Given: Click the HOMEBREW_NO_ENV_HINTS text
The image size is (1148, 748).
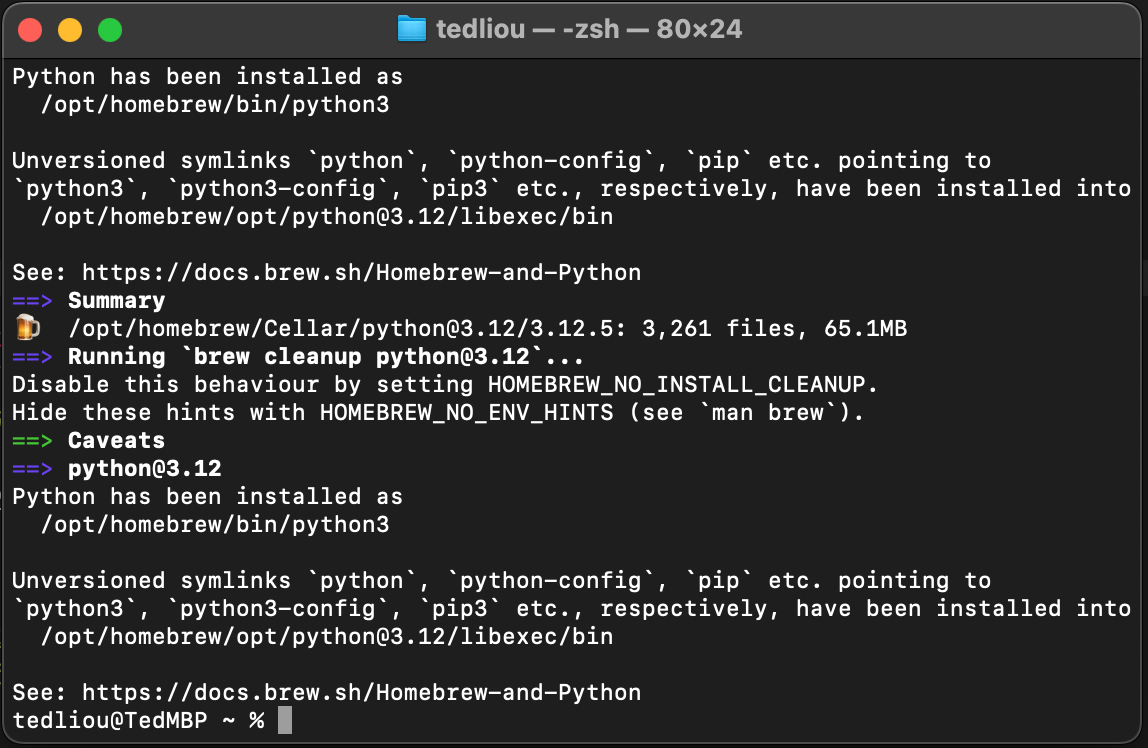Looking at the screenshot, I should point(466,413).
